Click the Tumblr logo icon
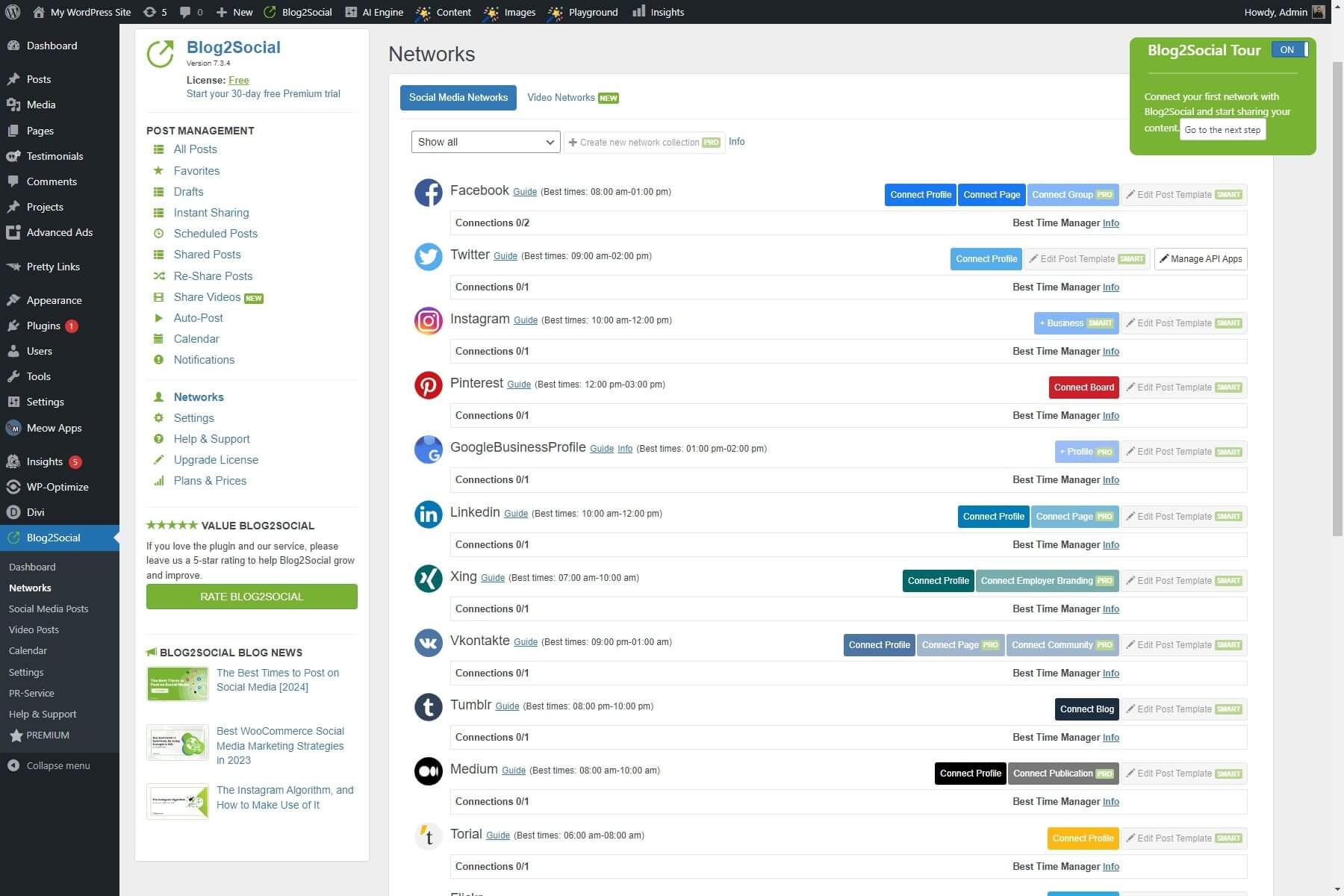The image size is (1344, 896). pos(428,707)
